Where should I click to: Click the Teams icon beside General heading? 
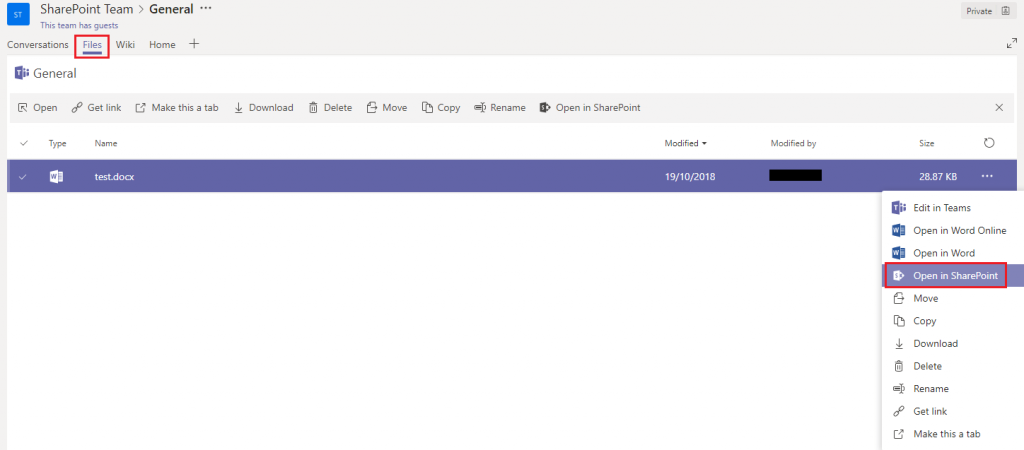coord(22,73)
